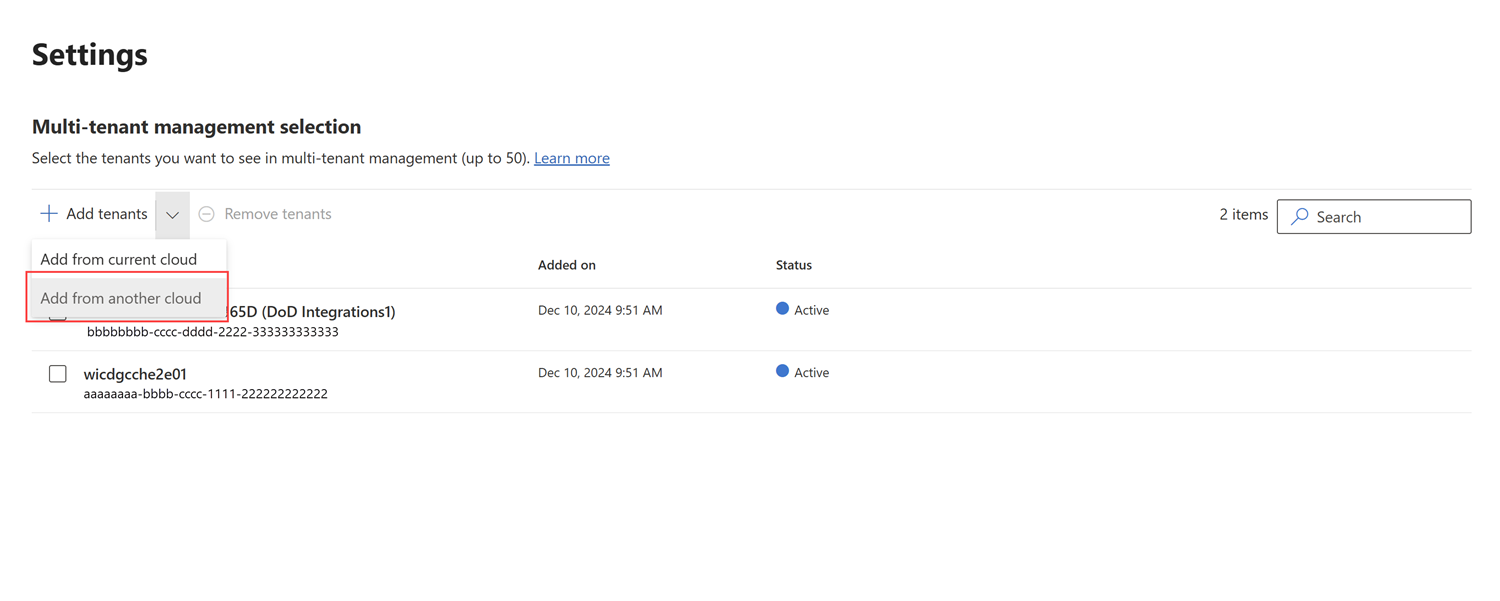Tick the checkbox for tenant wicdgcche2e01
The width and height of the screenshot is (1500, 601).
click(58, 374)
